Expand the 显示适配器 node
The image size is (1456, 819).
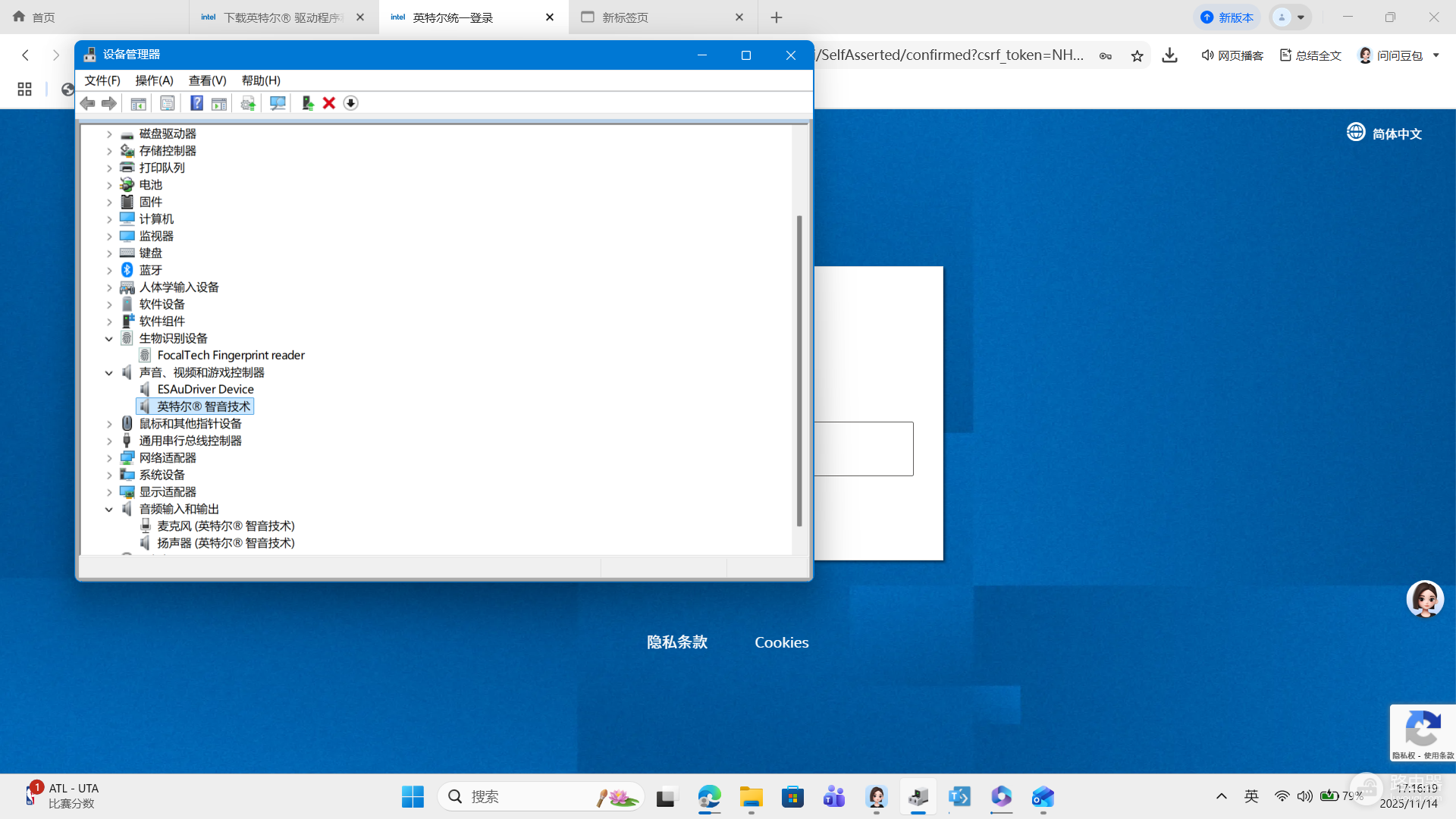[109, 492]
